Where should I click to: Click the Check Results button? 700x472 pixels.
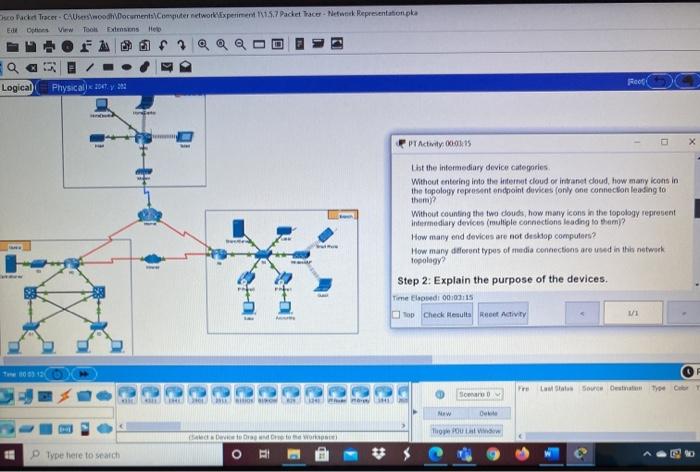[x=447, y=314]
